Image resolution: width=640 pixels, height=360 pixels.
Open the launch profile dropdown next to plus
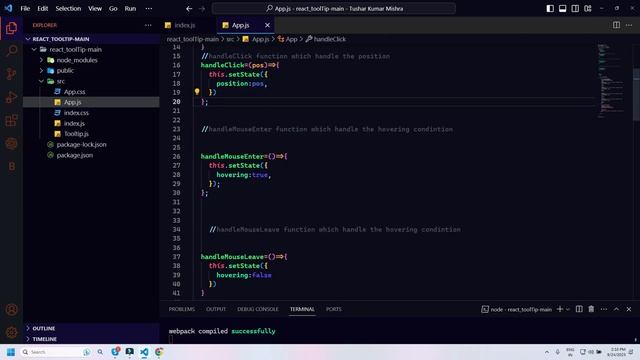click(568, 309)
